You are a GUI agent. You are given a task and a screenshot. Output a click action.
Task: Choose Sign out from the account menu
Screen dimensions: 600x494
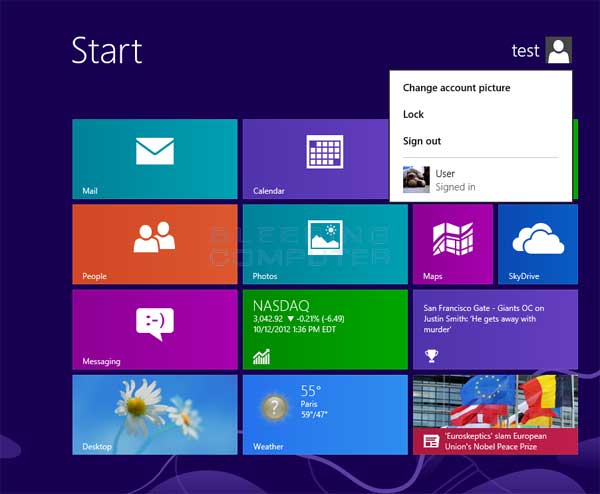point(422,141)
